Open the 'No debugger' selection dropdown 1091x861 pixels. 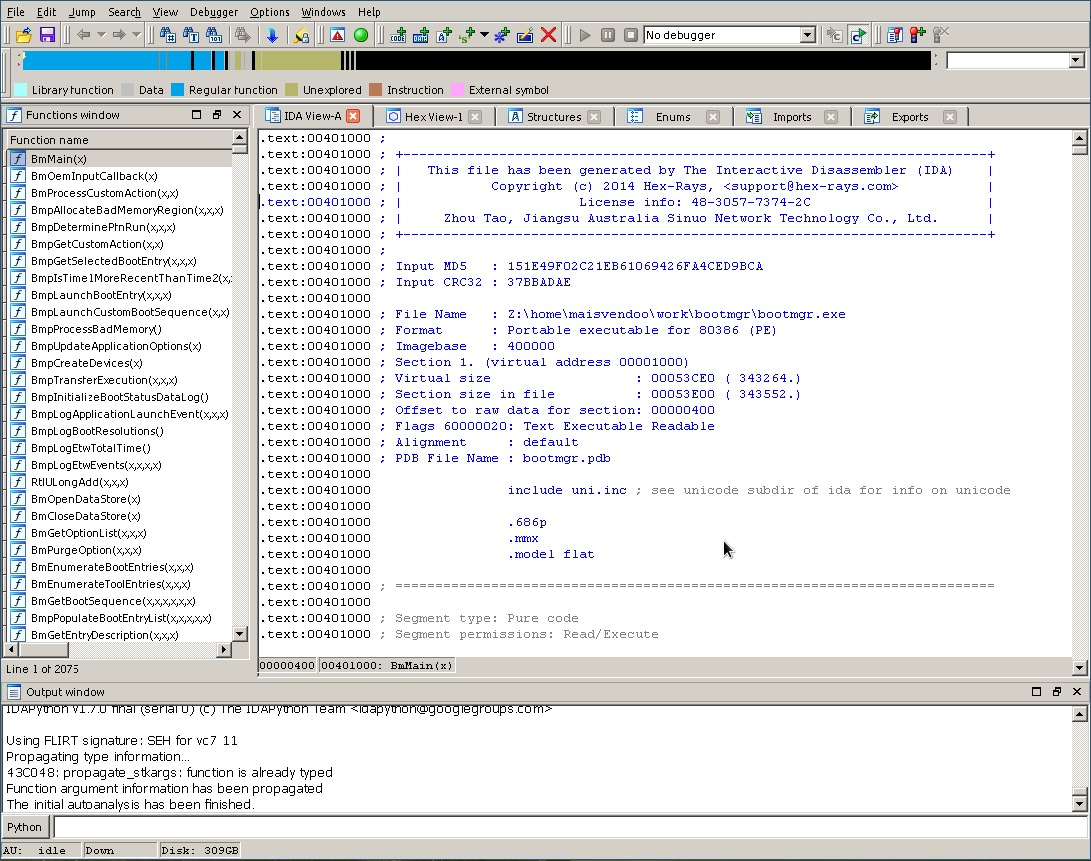[x=808, y=35]
